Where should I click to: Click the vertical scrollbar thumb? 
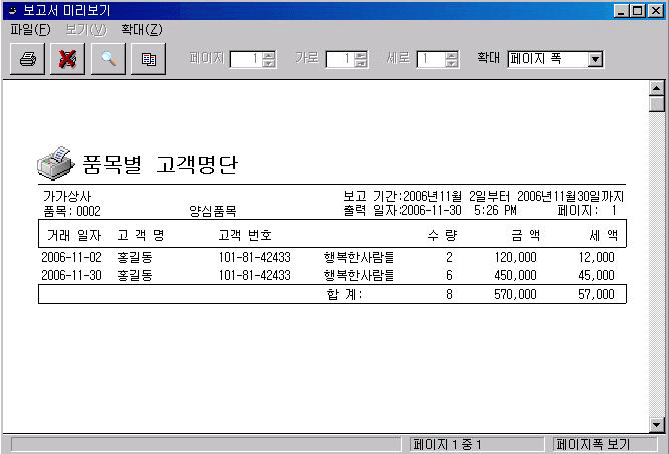pos(657,104)
